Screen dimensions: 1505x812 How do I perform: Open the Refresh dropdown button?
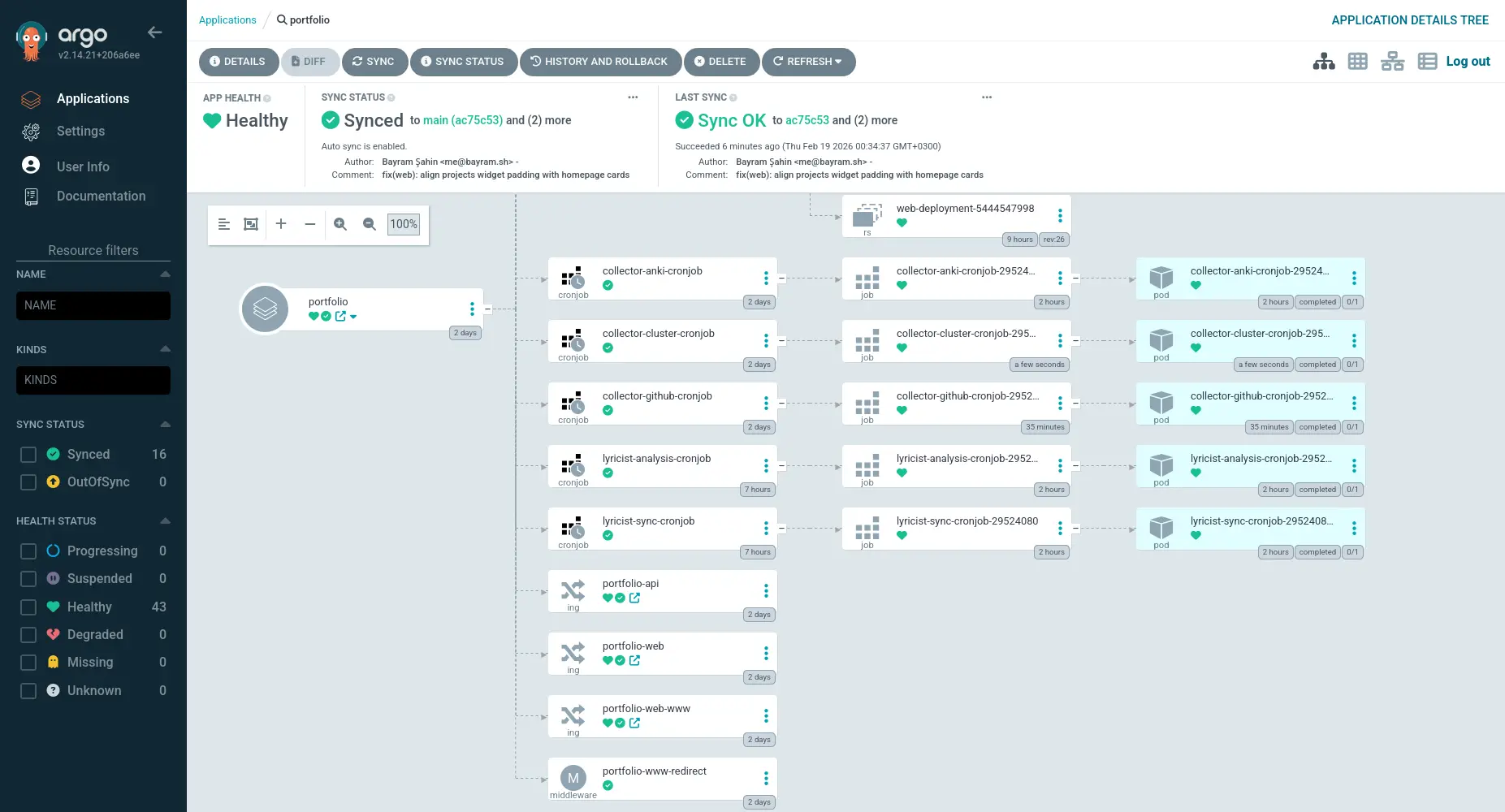pos(808,62)
